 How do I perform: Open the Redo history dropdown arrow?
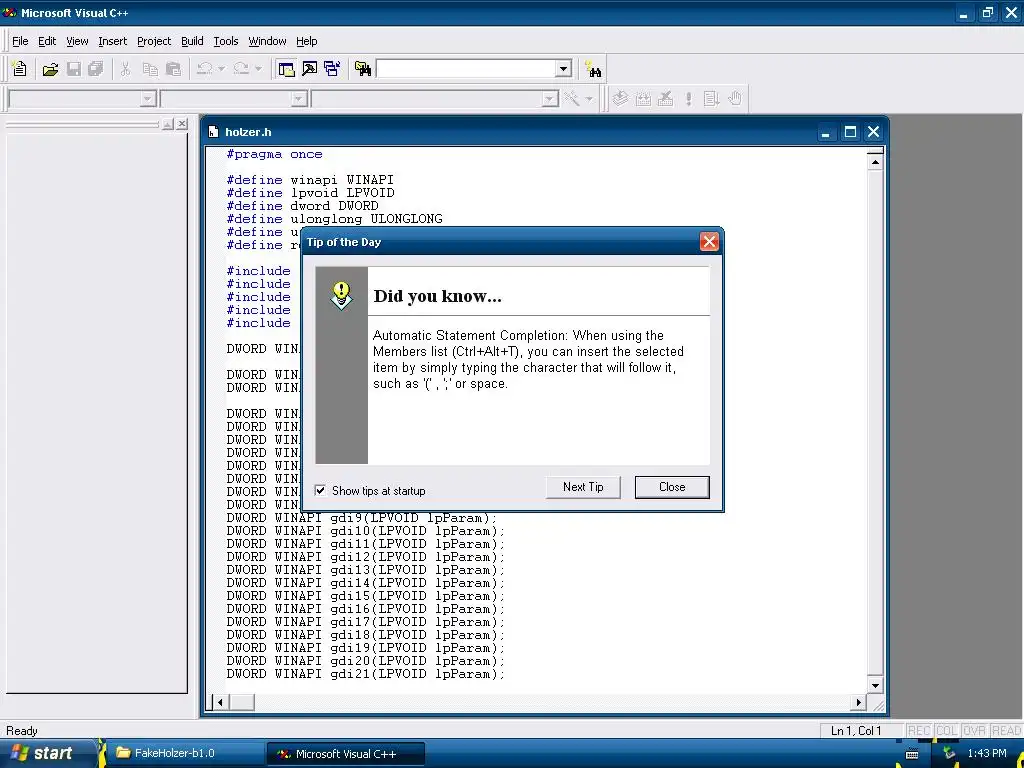[x=258, y=69]
